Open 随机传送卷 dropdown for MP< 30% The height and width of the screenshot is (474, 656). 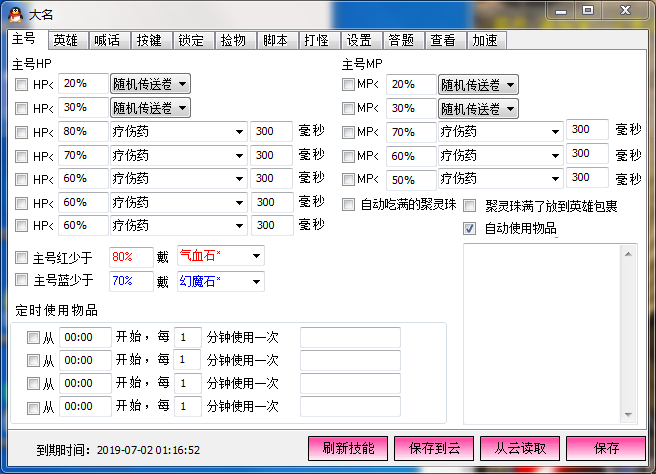478,109
